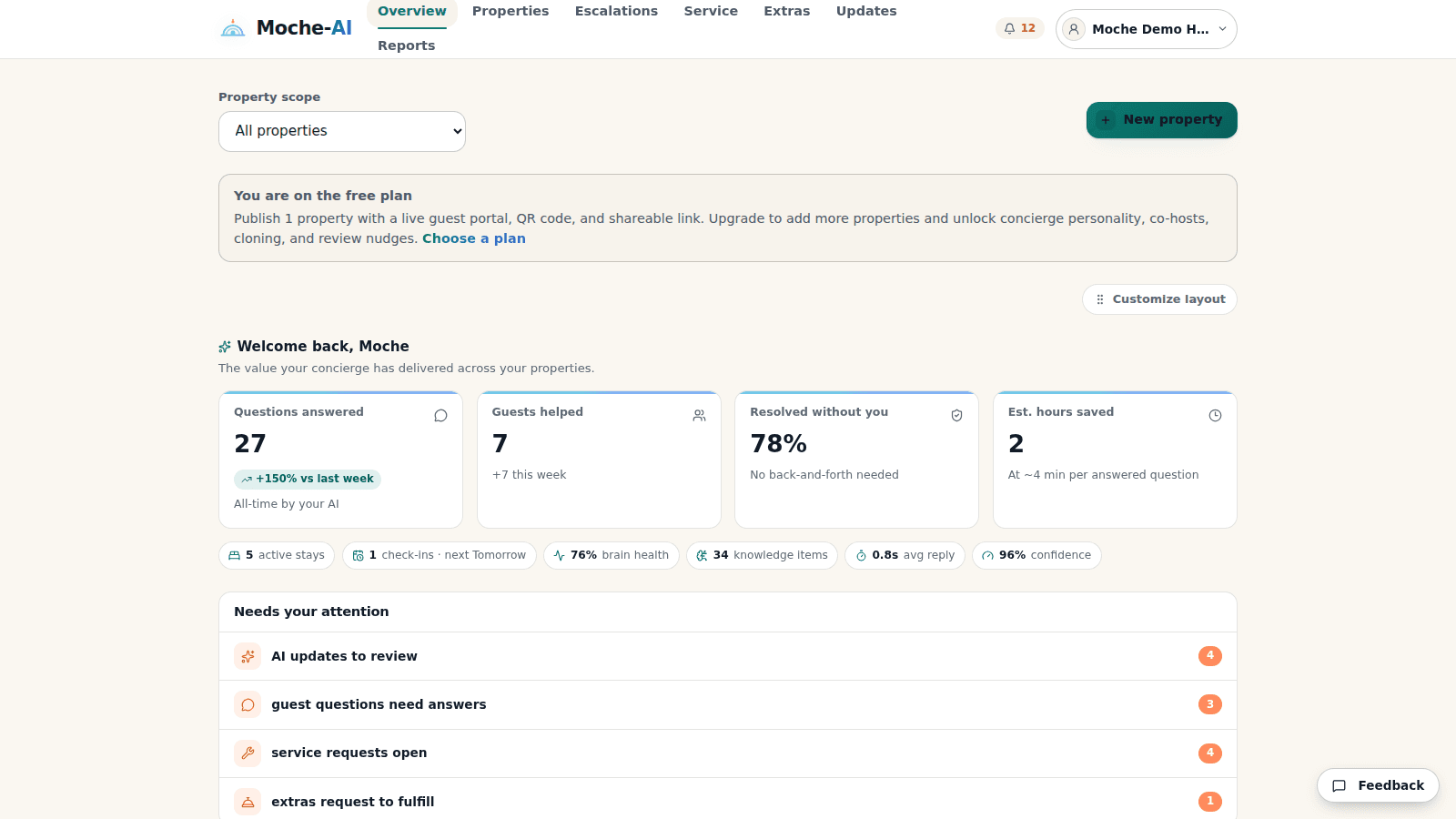Click the Needs your attention heading
1456x819 pixels.
(x=311, y=612)
